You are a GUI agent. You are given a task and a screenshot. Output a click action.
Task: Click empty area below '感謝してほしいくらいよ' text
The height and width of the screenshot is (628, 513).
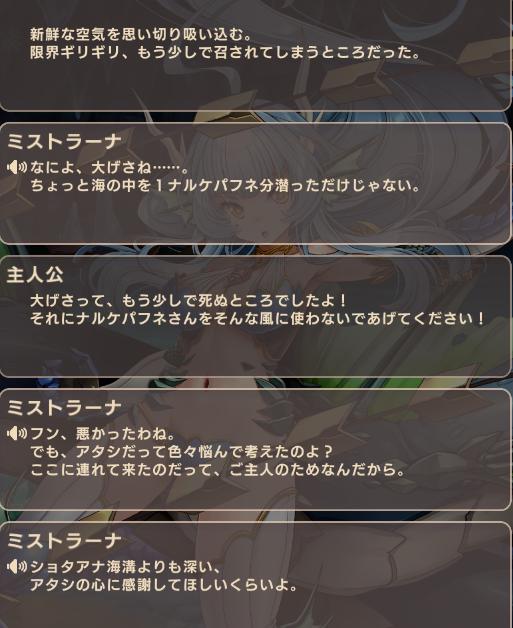click(256, 611)
